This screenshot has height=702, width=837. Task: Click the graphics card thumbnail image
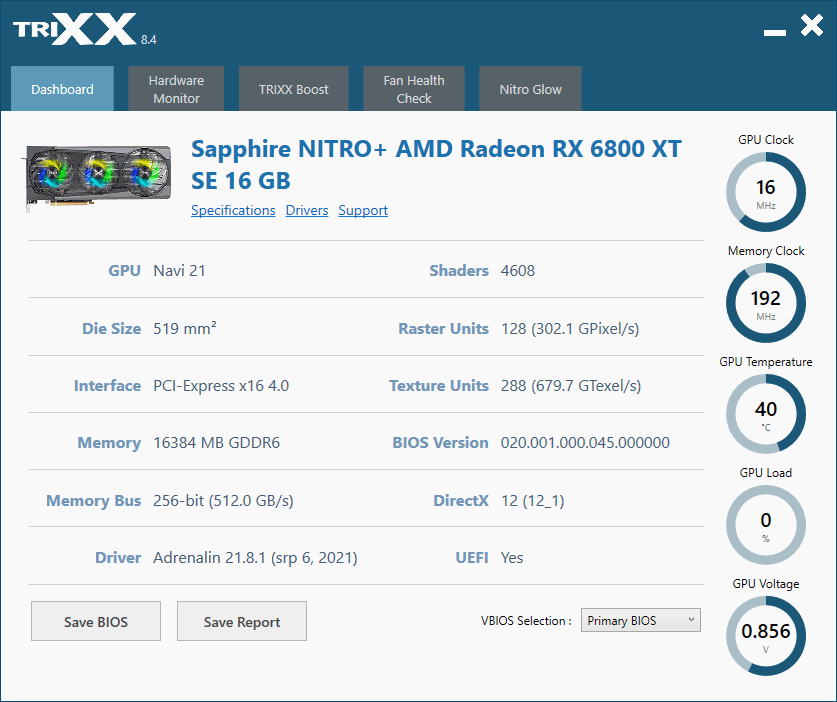(x=98, y=178)
